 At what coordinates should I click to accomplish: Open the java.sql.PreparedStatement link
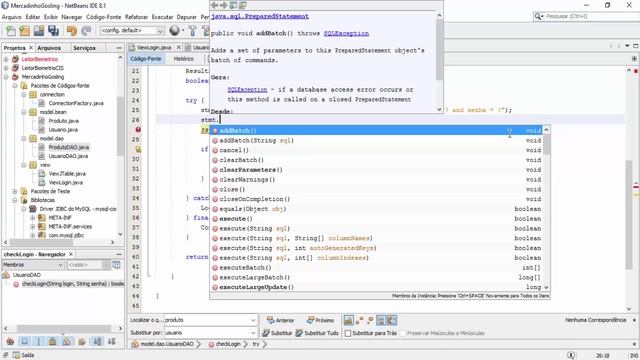(x=260, y=16)
